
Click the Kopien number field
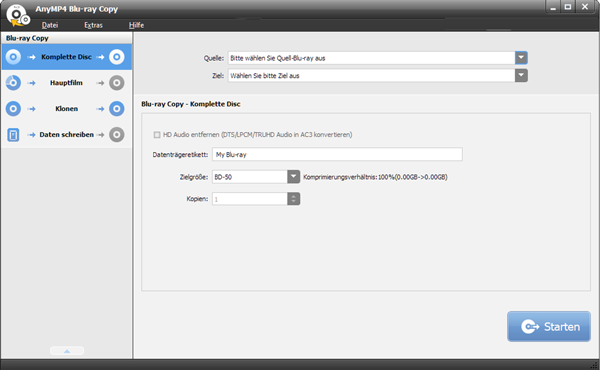point(250,199)
